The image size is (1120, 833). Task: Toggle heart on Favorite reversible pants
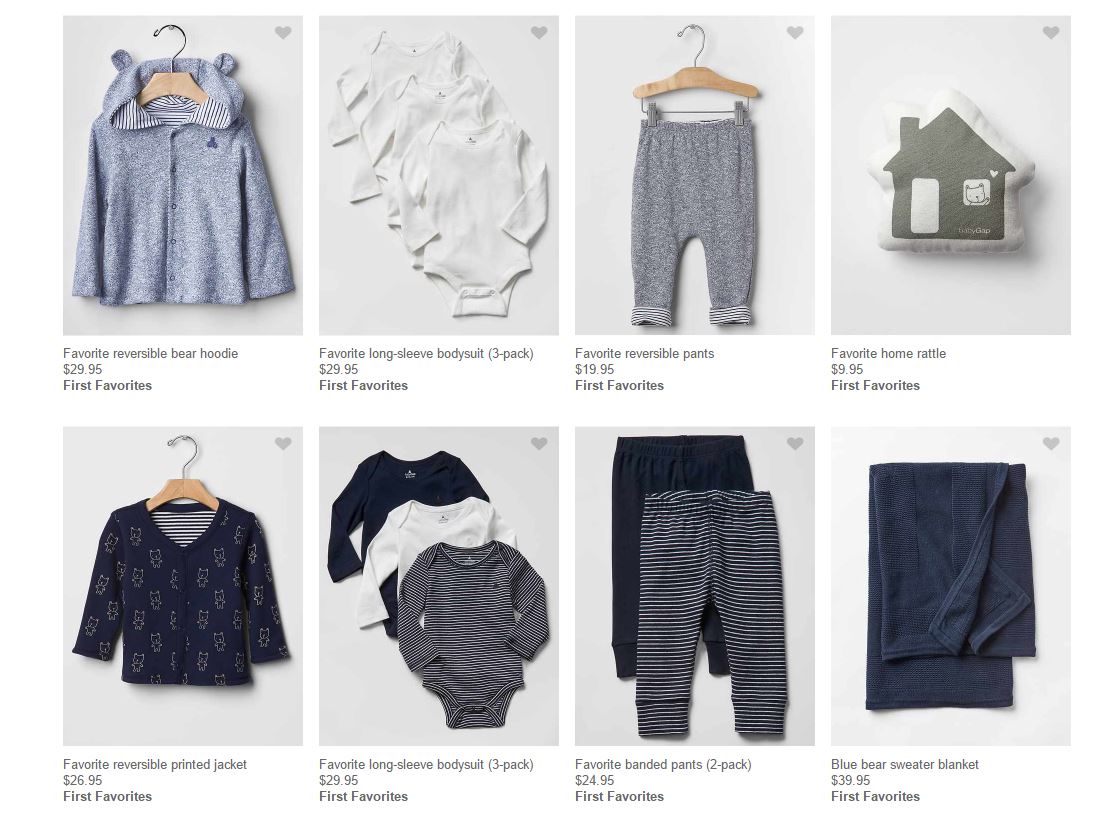(x=795, y=33)
